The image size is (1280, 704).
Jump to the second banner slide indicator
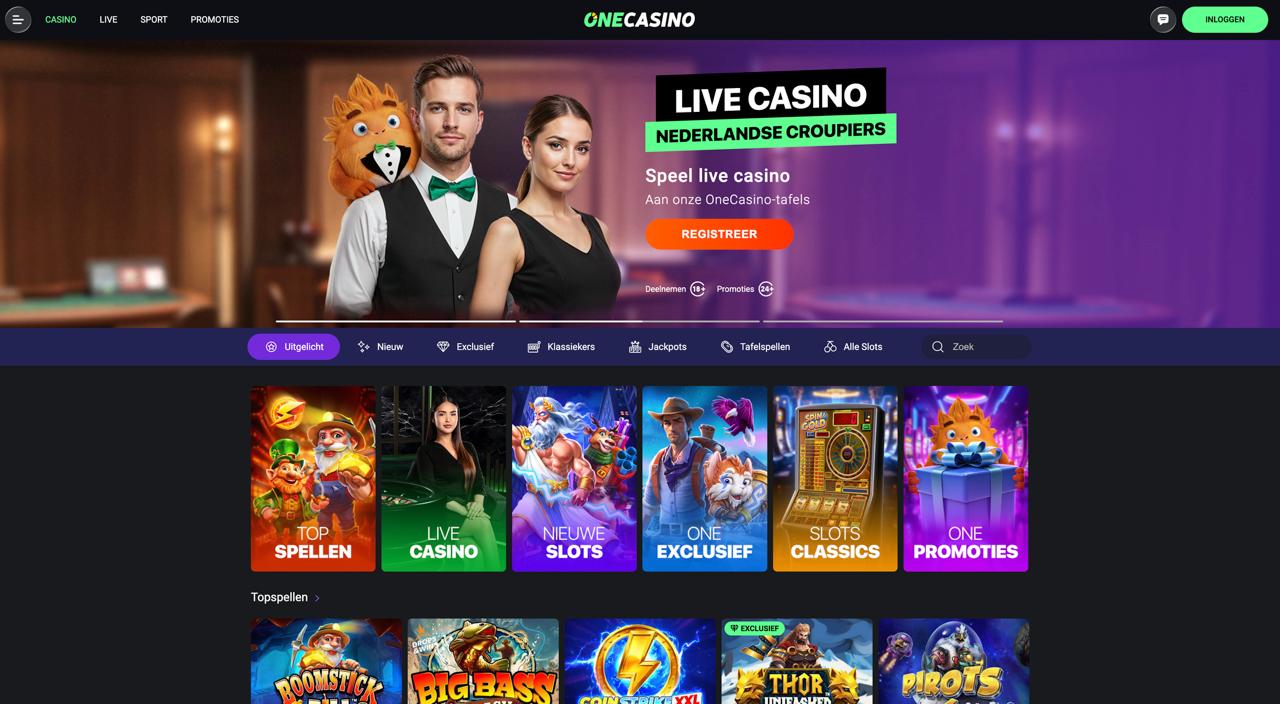click(639, 321)
